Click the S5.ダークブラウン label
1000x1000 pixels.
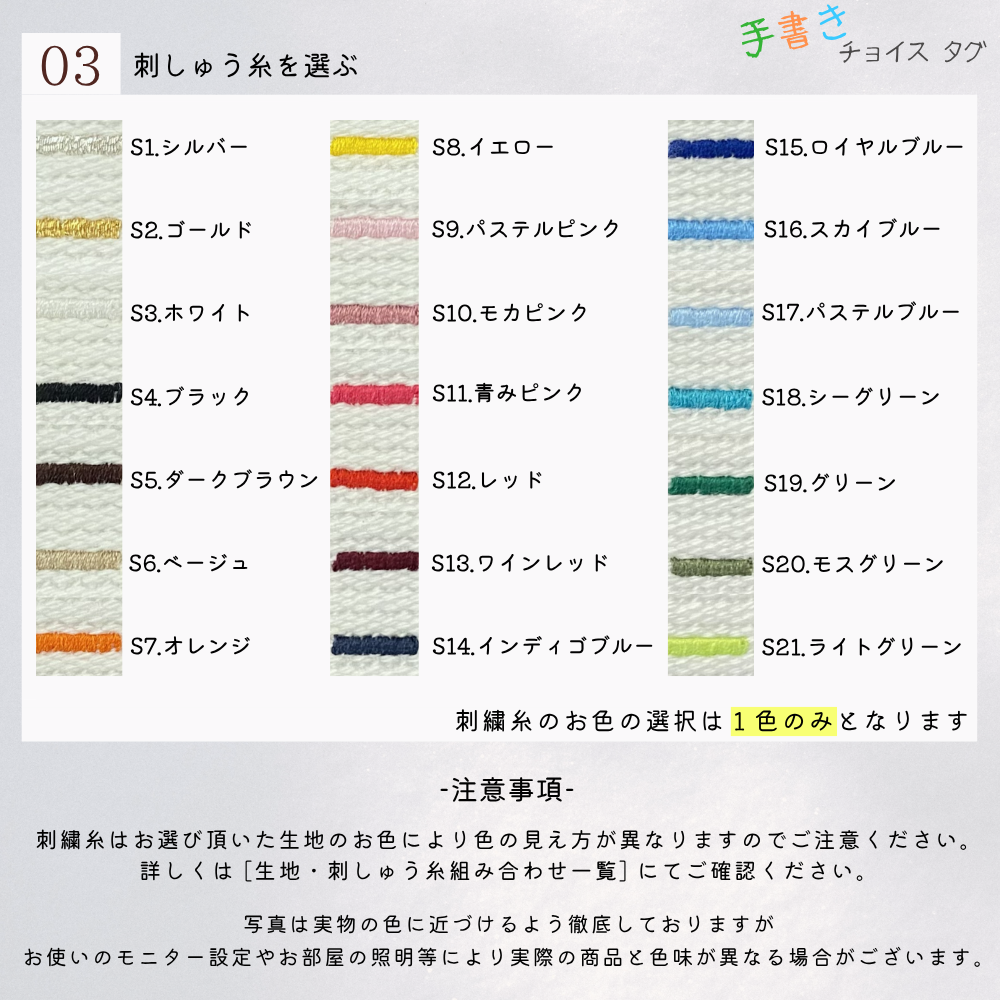[224, 480]
